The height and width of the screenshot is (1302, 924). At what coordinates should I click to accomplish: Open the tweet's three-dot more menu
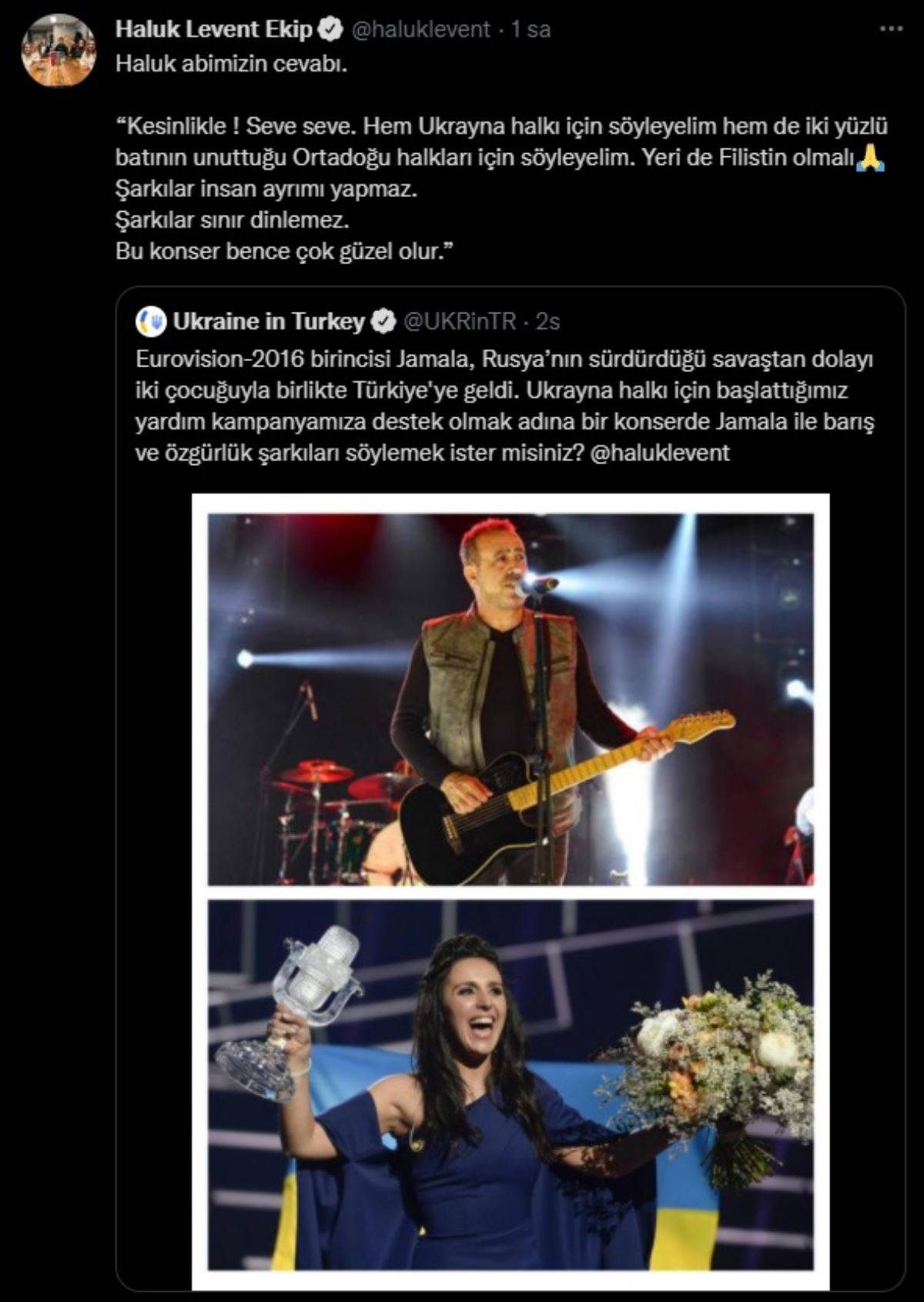click(x=891, y=28)
